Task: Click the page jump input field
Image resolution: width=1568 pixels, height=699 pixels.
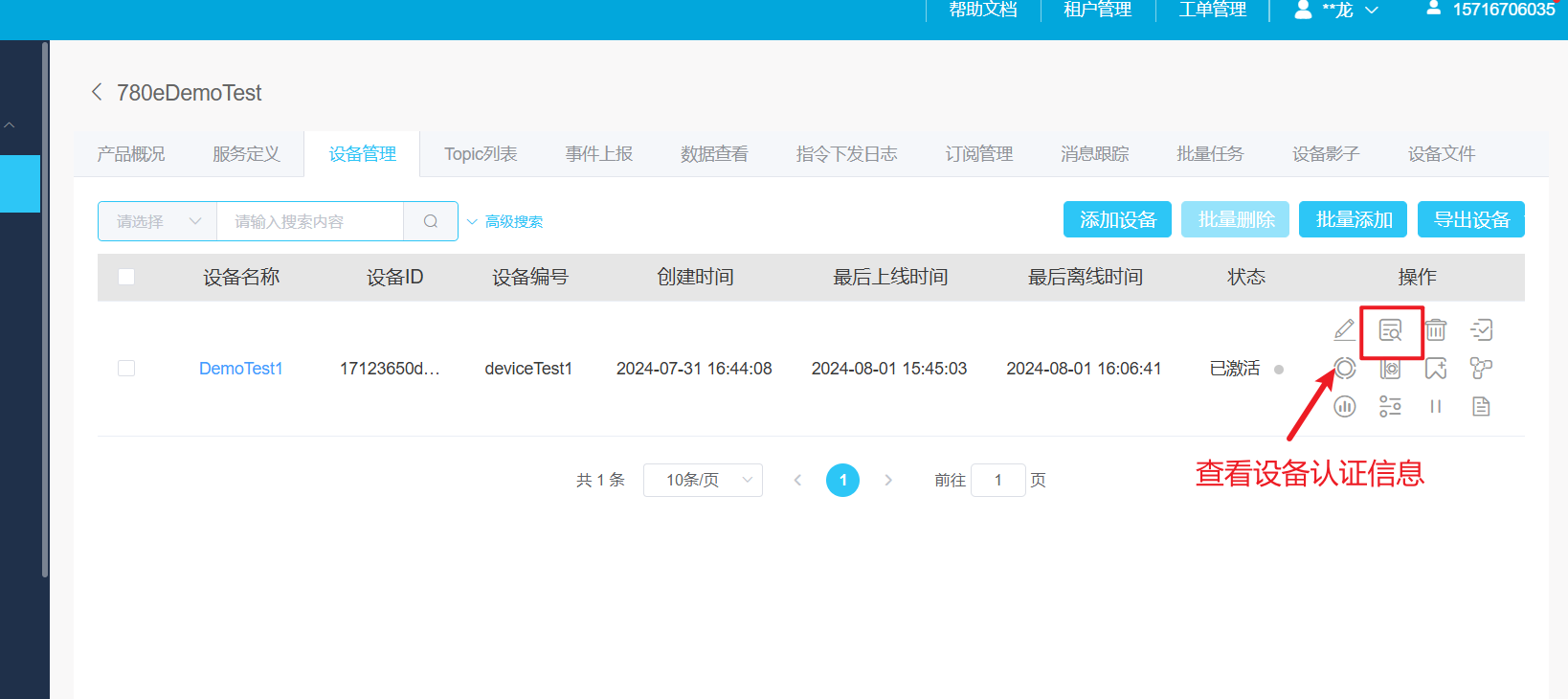Action: point(998,480)
